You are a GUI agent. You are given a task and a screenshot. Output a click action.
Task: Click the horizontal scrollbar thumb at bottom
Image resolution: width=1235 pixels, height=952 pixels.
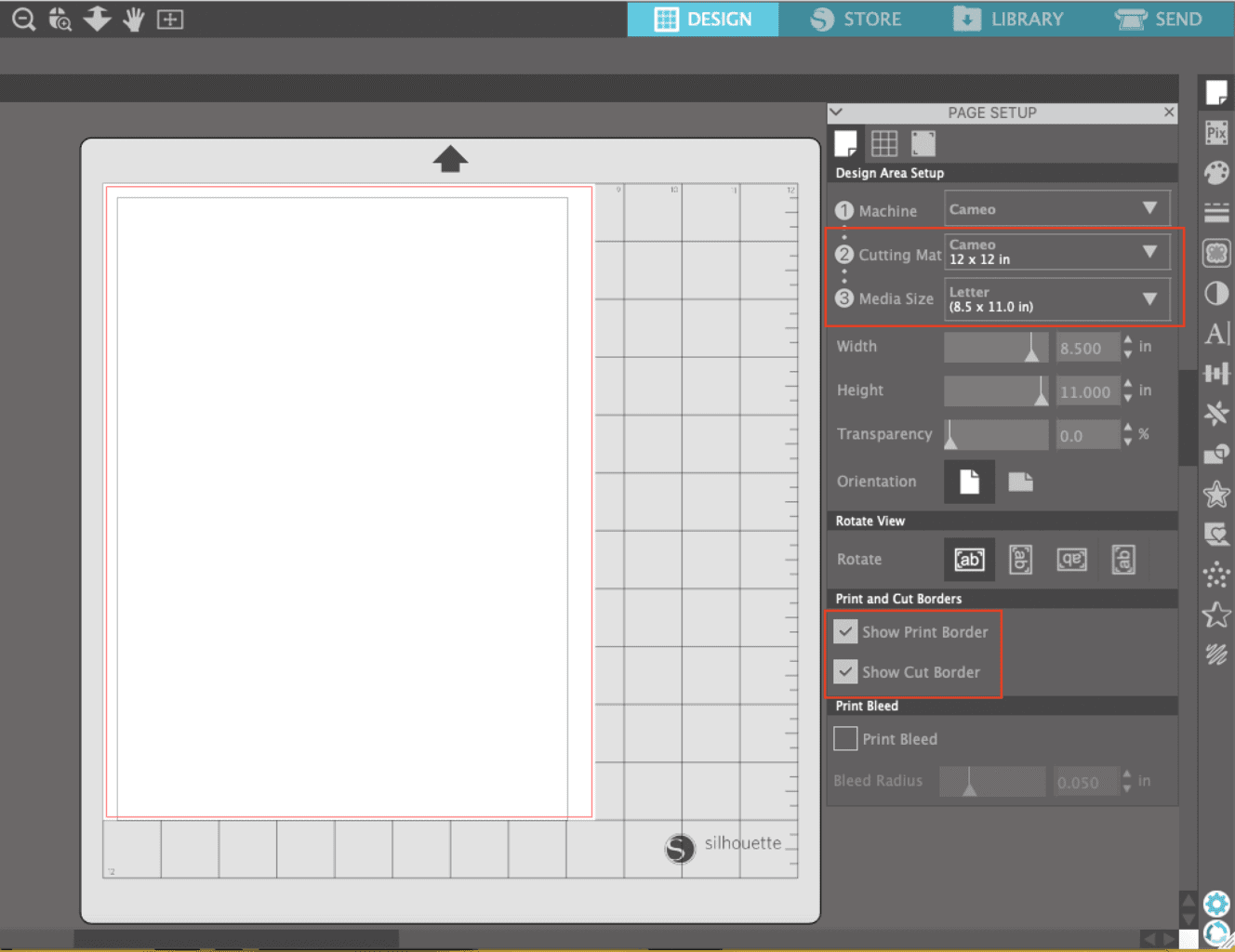tap(236, 939)
